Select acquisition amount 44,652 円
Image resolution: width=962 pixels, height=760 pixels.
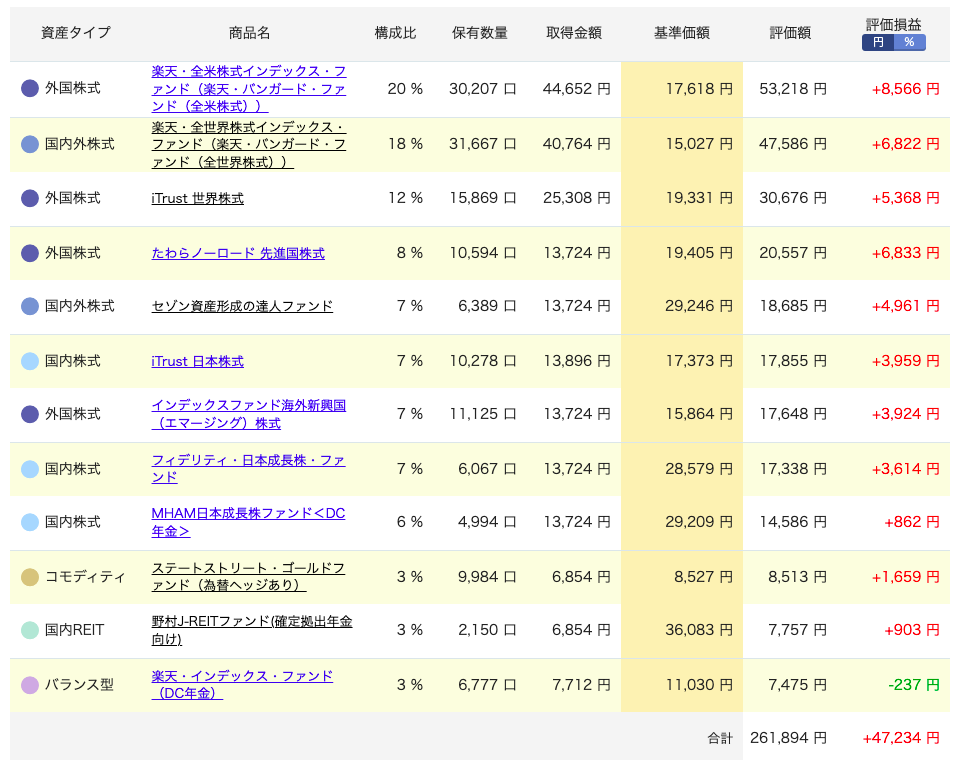[x=577, y=89]
